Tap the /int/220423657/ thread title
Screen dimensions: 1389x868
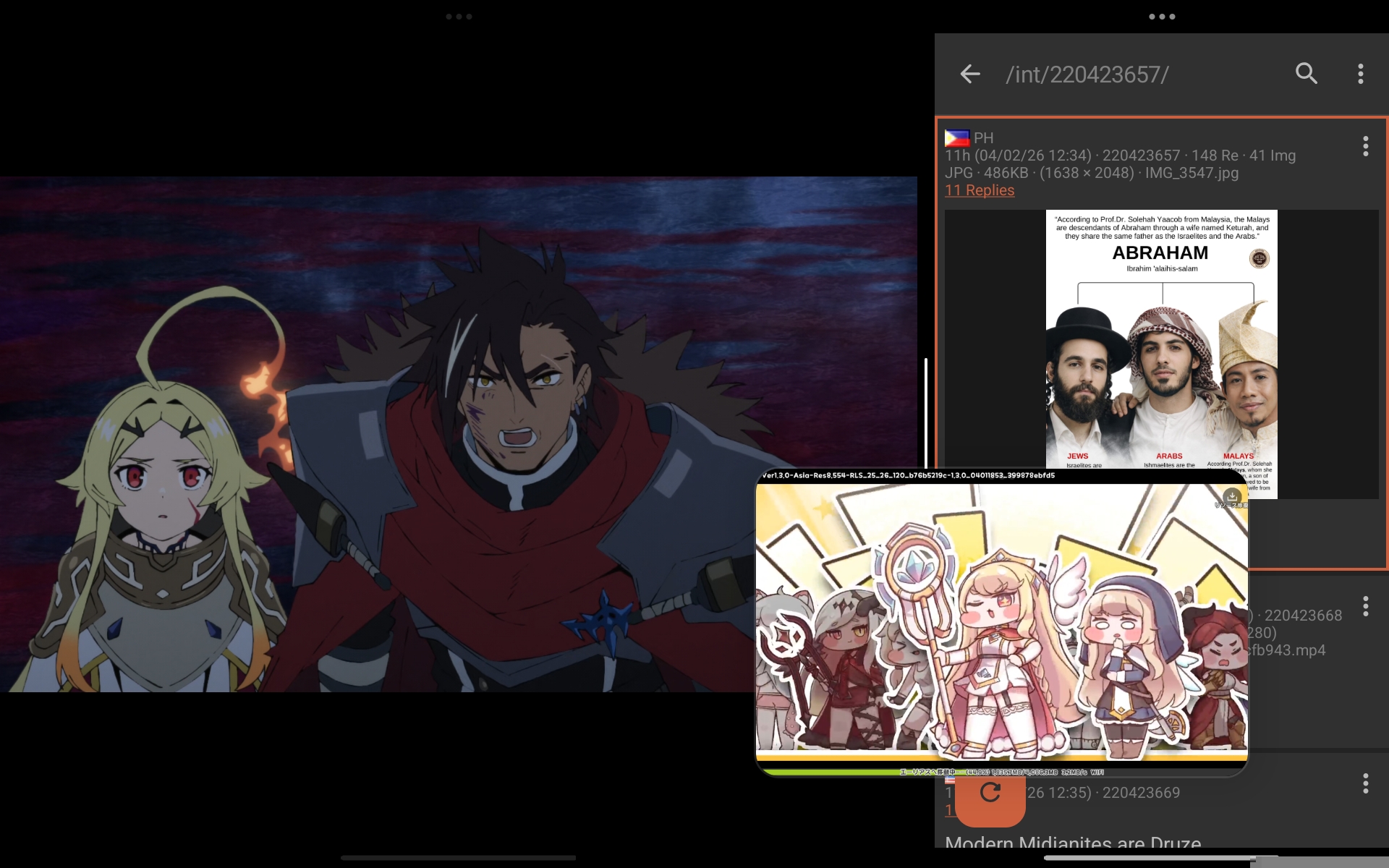[1087, 75]
